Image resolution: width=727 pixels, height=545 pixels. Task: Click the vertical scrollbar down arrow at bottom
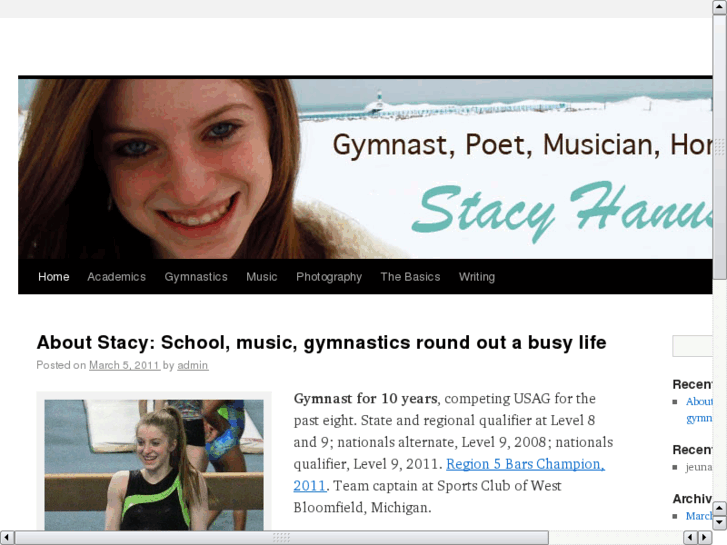coord(720,523)
